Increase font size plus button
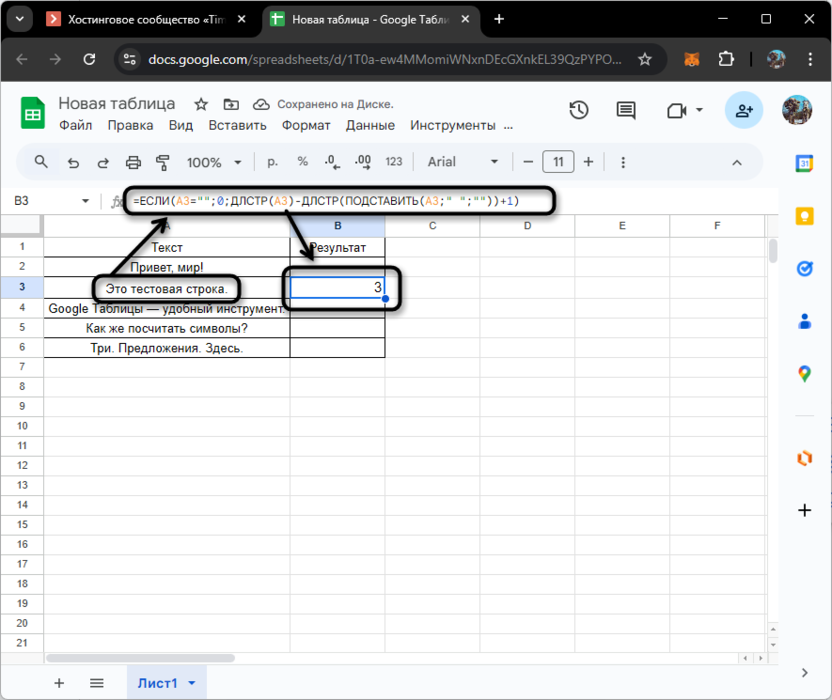 (x=588, y=162)
